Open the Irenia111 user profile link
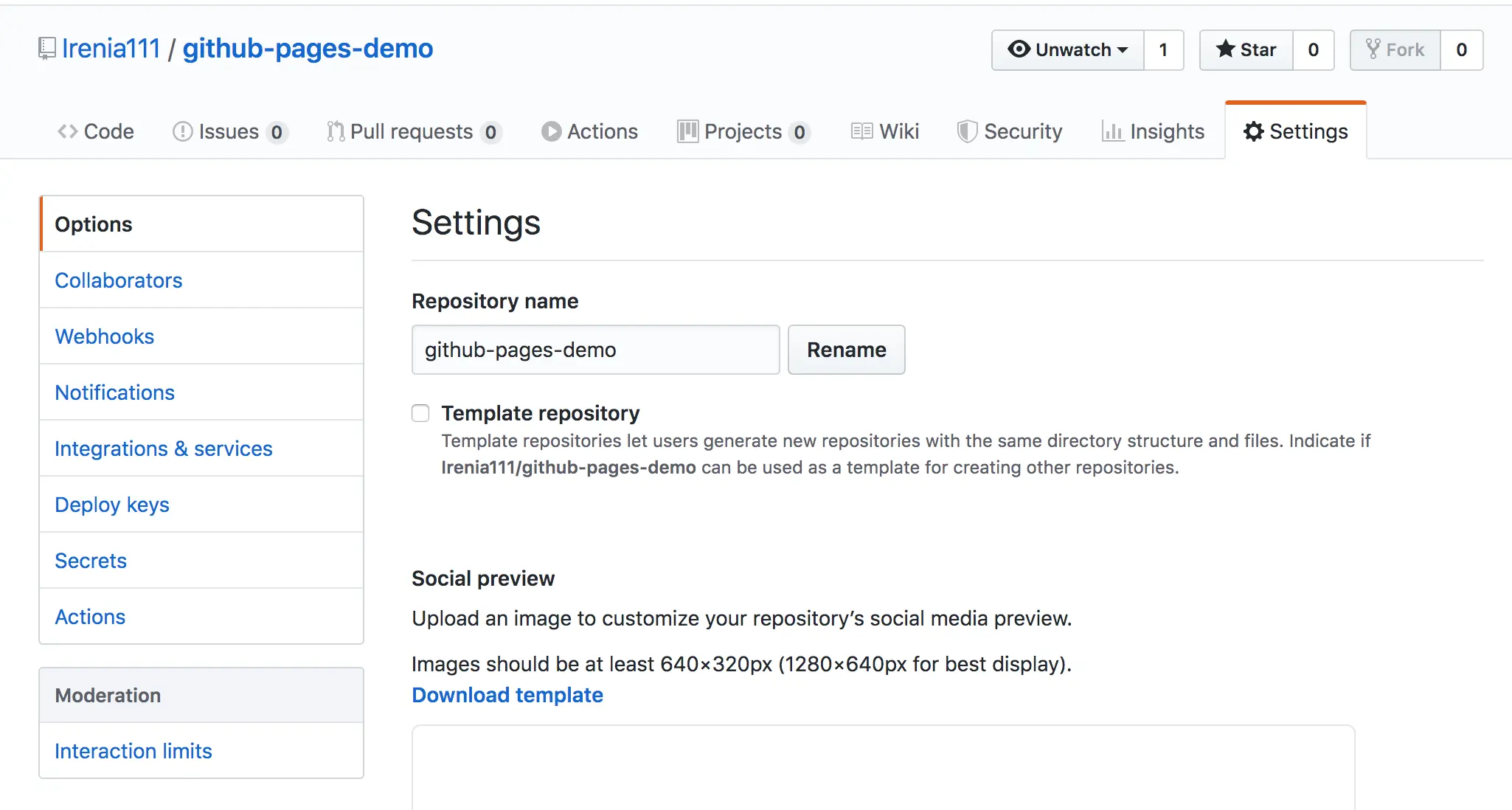Screen dimensions: 1512x810 click(111, 49)
